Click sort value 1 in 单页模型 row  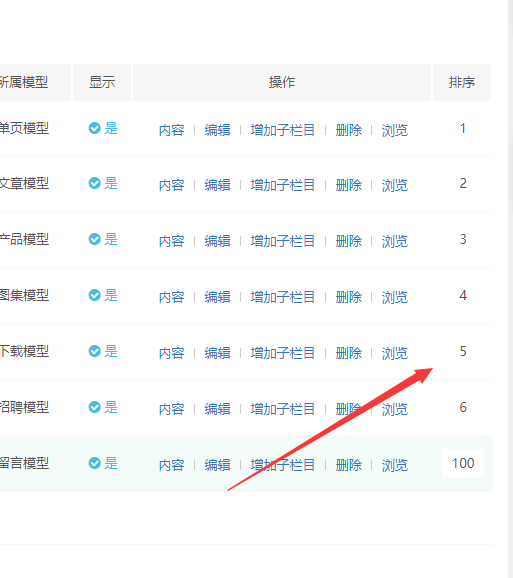[x=463, y=128]
